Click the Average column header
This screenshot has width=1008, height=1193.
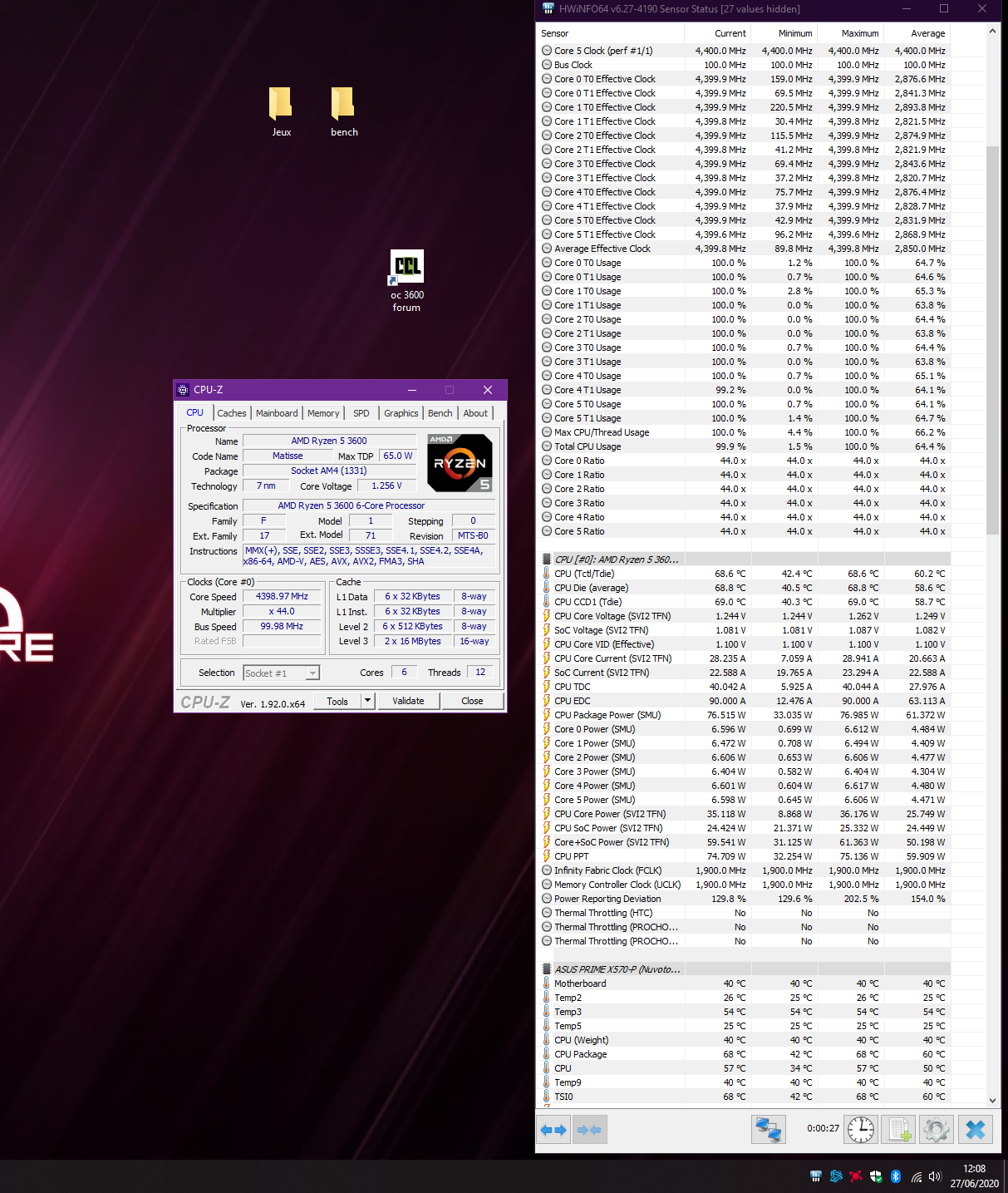917,33
